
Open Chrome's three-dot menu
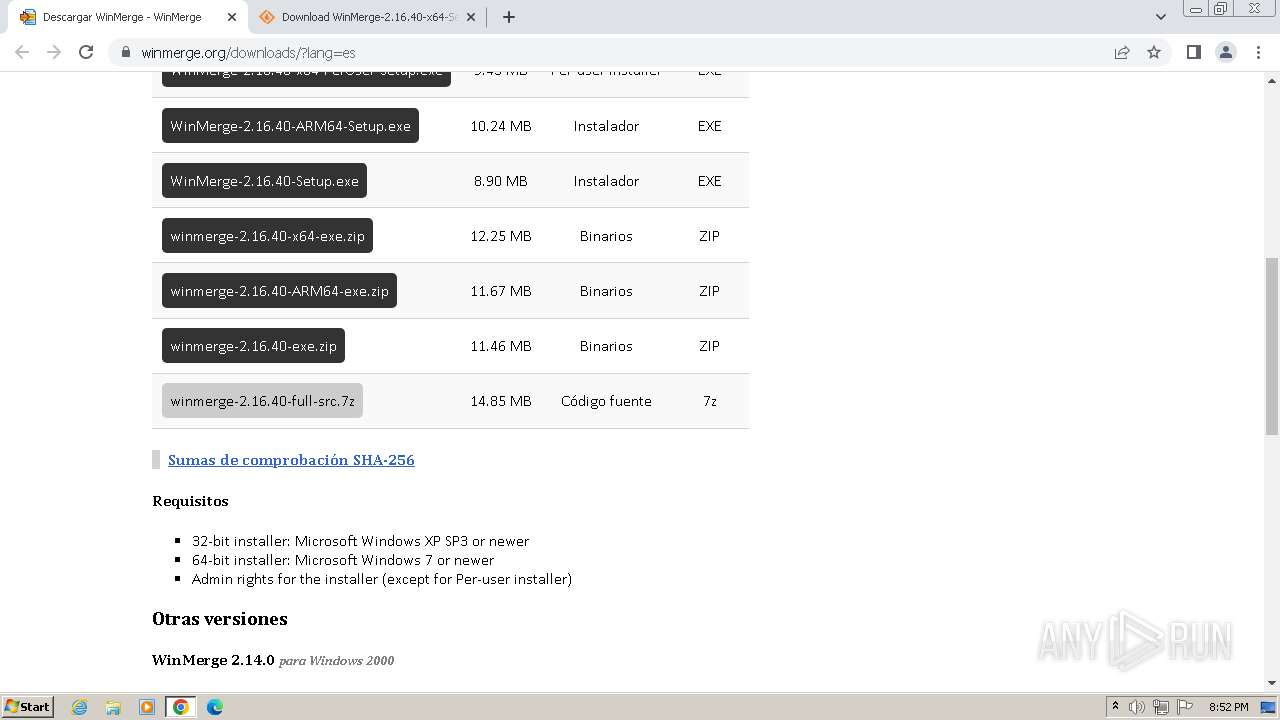coord(1259,52)
